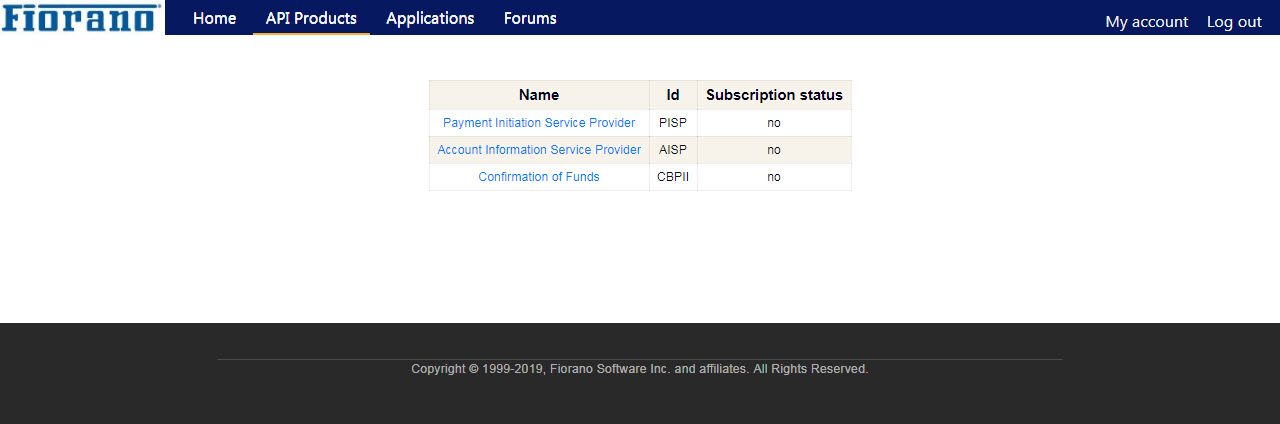Go to the Home menu item
1280x424 pixels.
coord(215,18)
